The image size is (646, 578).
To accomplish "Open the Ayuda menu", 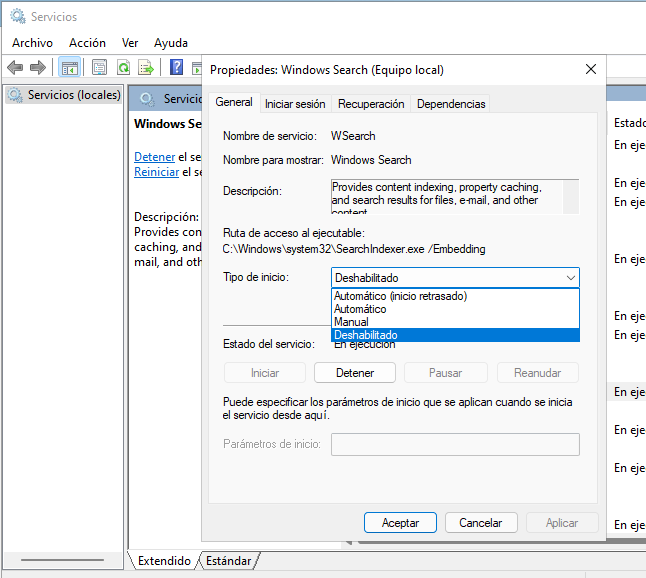I will pyautogui.click(x=171, y=43).
